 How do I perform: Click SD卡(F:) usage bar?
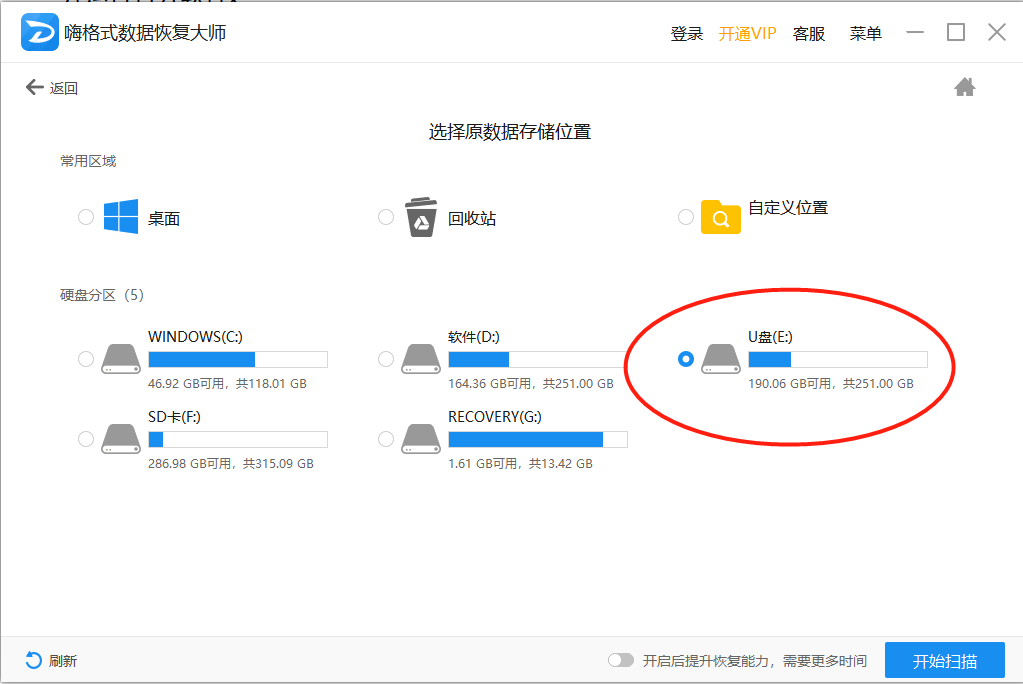click(x=238, y=440)
